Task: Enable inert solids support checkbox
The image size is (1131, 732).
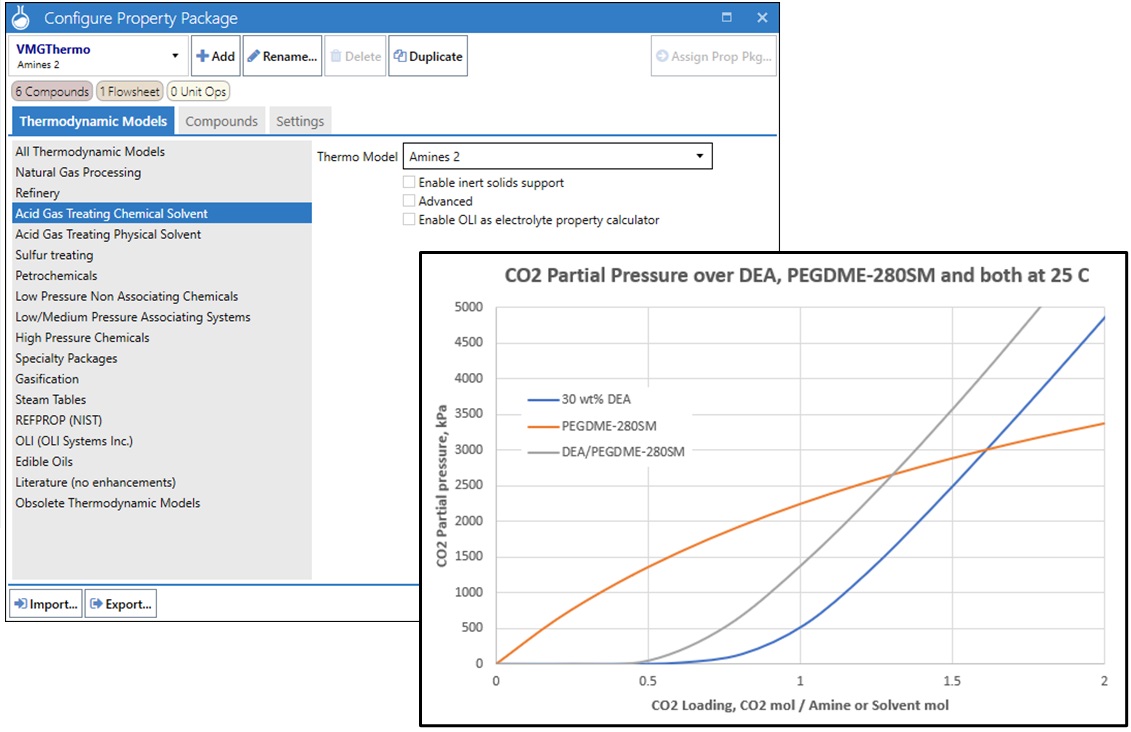Action: [x=409, y=183]
